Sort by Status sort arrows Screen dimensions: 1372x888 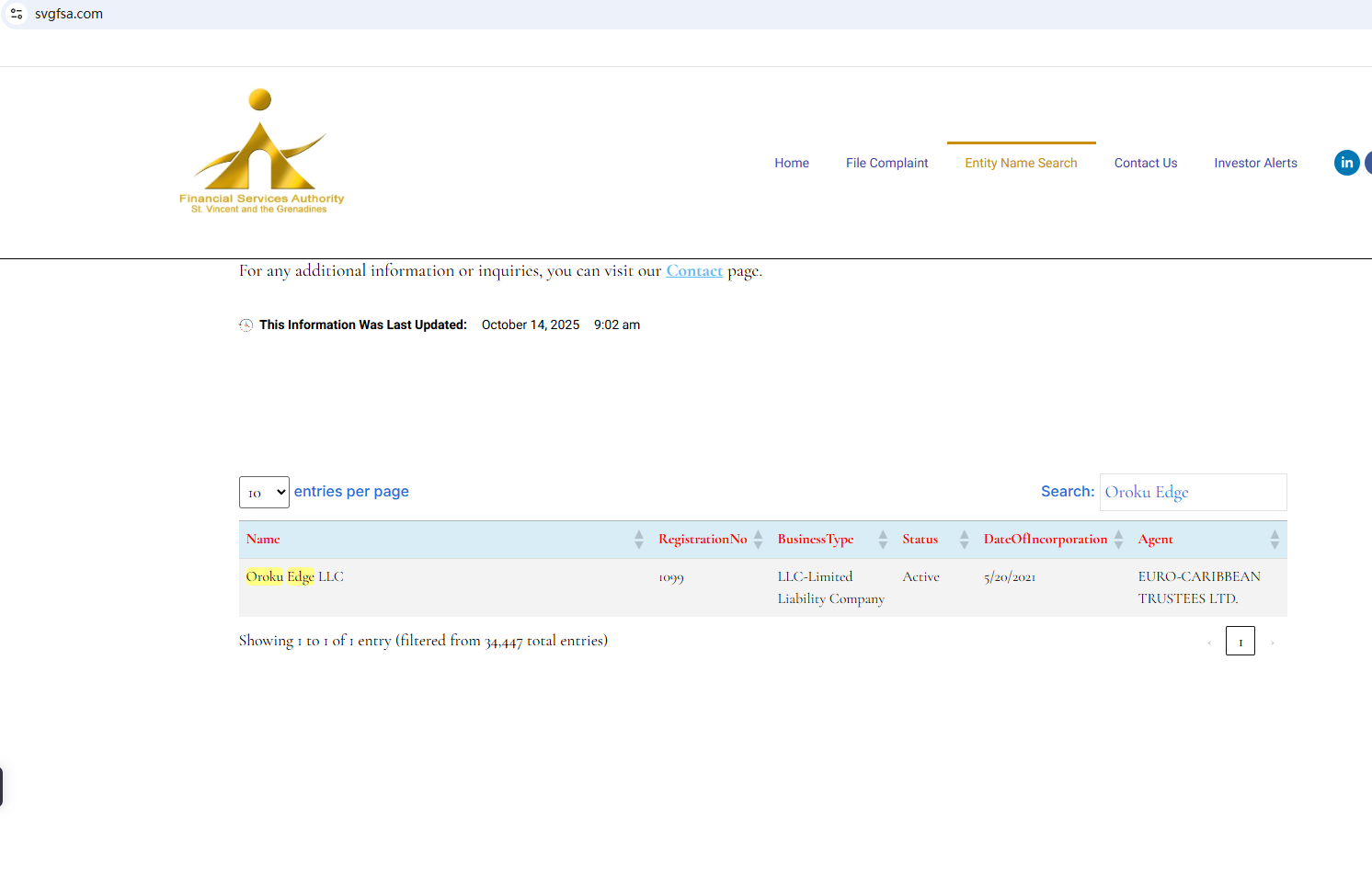(x=964, y=540)
